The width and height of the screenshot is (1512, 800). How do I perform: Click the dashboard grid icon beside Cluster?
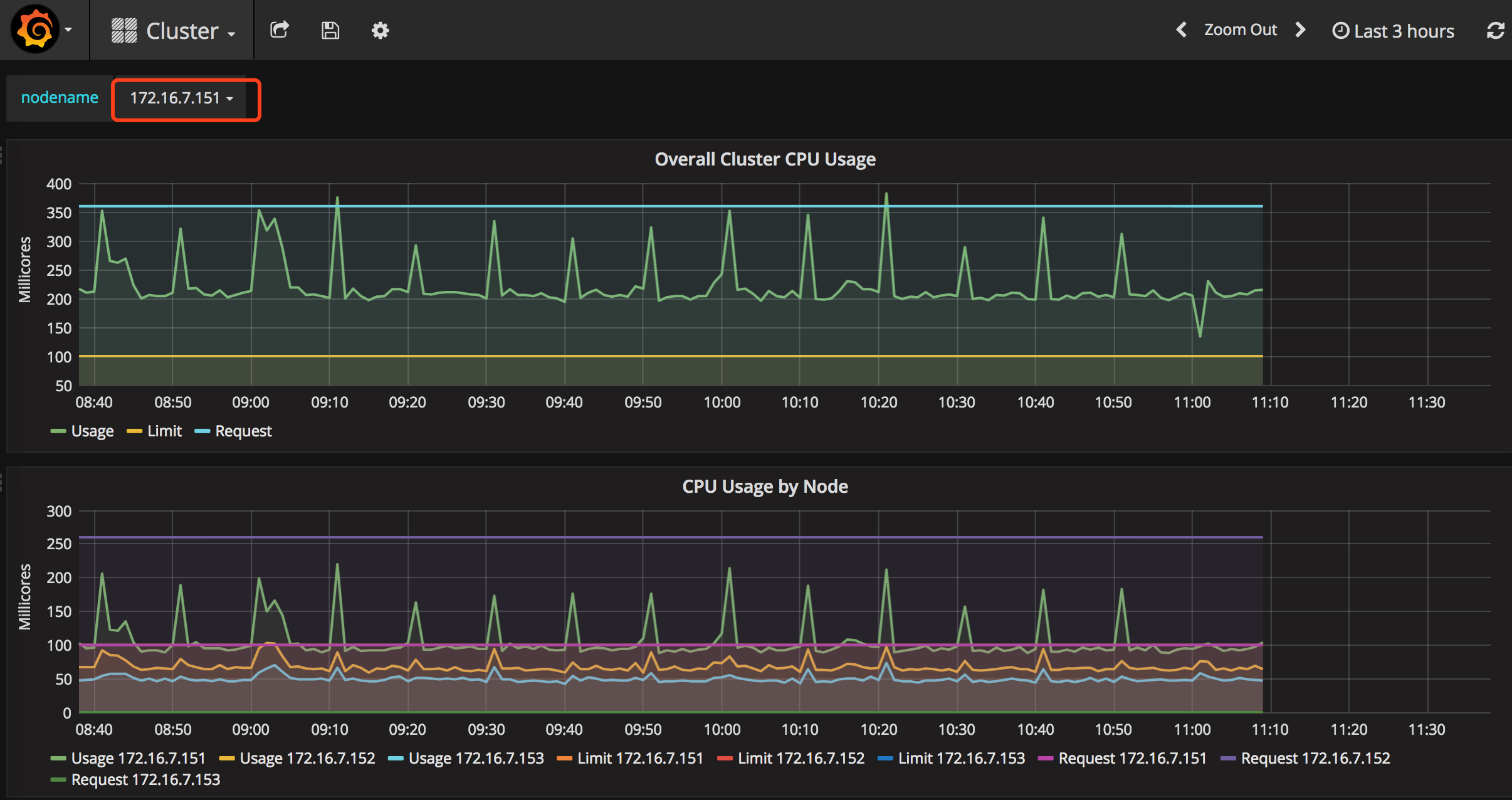[124, 30]
